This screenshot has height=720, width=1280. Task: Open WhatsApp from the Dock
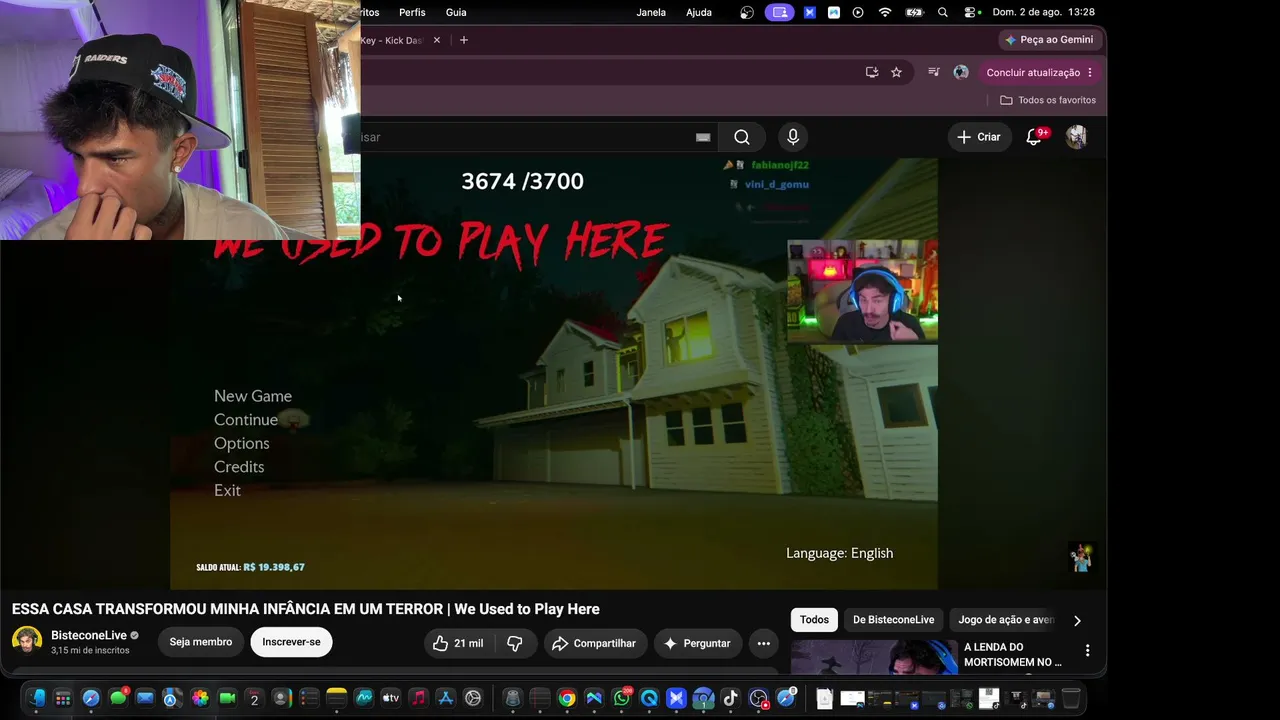point(621,698)
